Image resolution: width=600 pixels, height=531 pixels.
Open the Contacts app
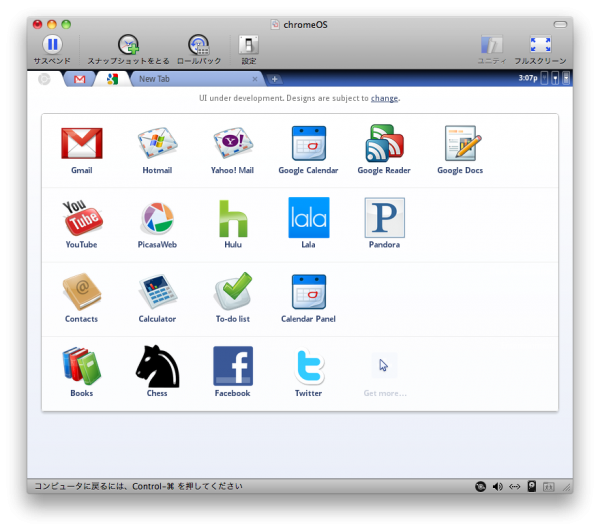(82, 291)
